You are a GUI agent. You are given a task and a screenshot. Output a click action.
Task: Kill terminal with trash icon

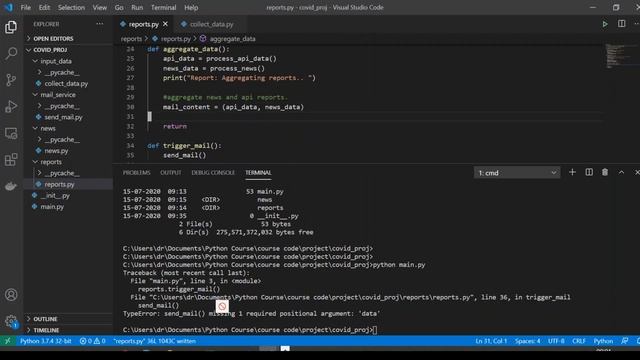click(x=605, y=172)
